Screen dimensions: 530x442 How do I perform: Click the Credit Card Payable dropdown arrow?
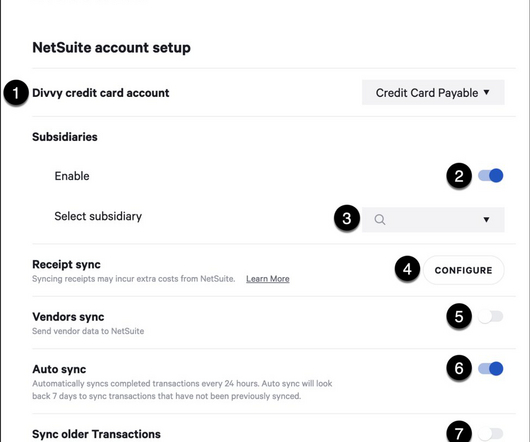[486, 92]
